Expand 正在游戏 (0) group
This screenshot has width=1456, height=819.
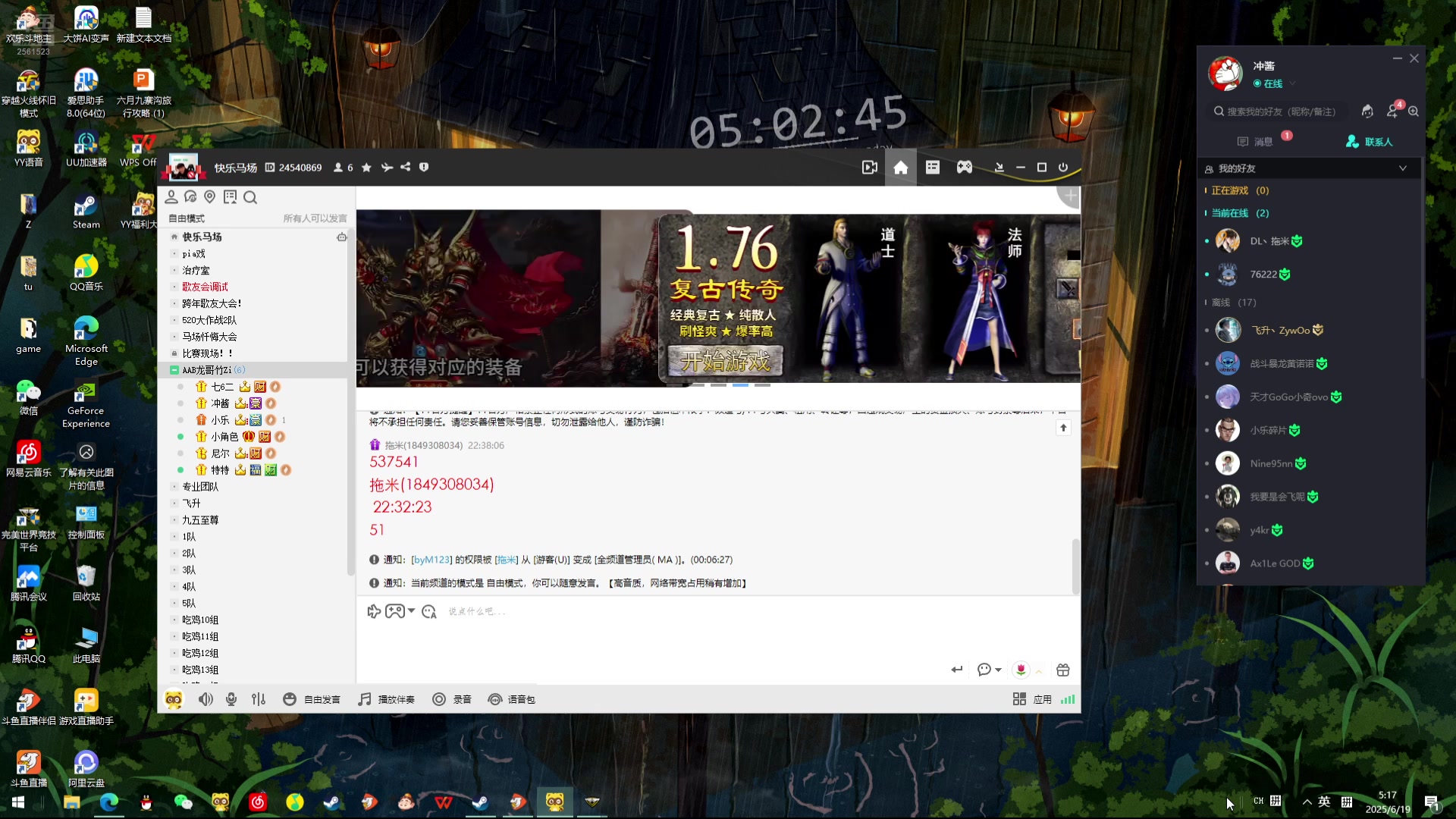1240,190
